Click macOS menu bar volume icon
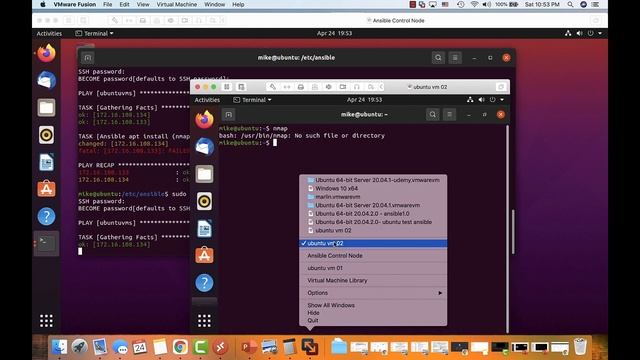640x360 pixels. [x=487, y=4]
